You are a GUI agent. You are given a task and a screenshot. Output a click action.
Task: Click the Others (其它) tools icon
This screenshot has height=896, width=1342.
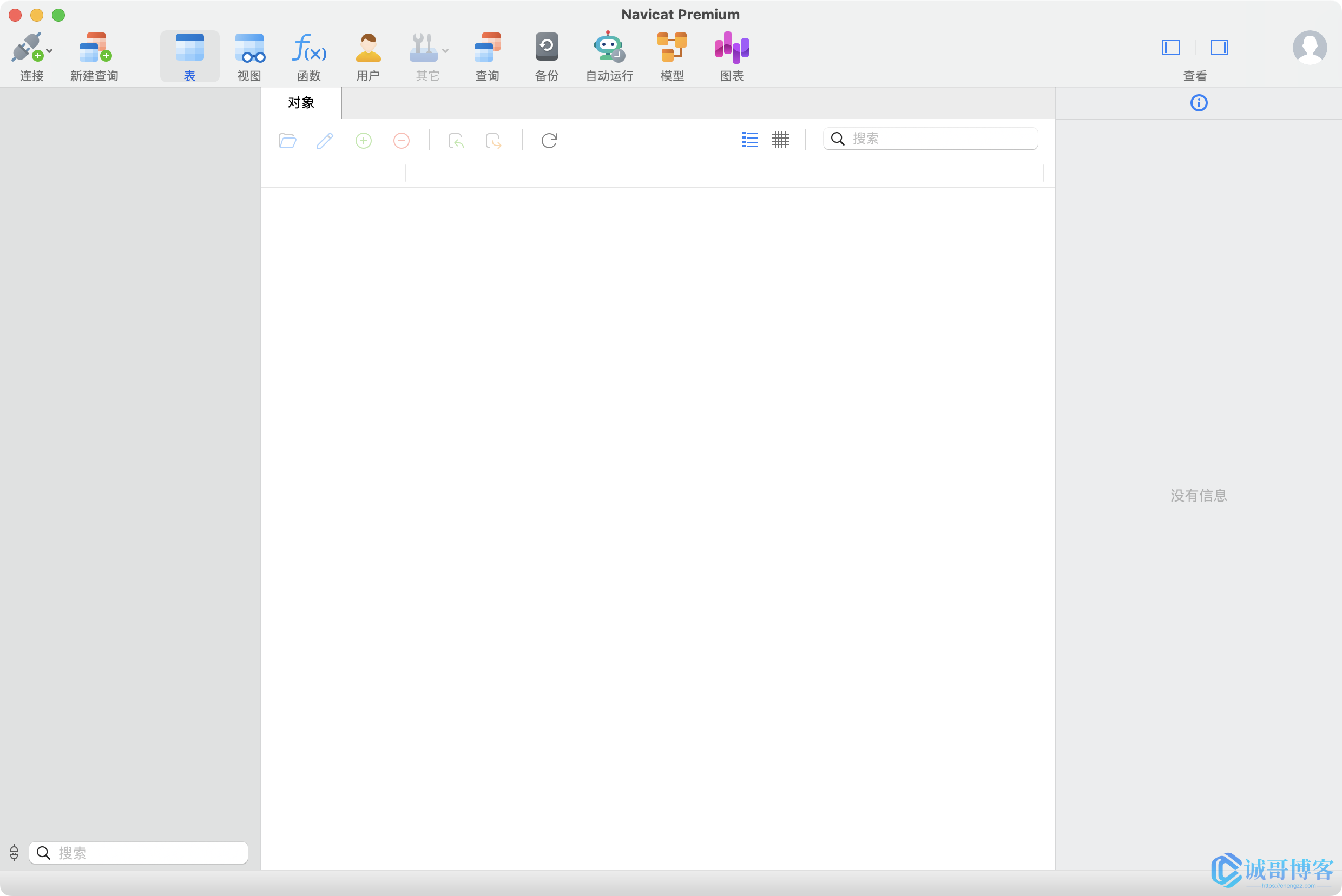click(424, 47)
